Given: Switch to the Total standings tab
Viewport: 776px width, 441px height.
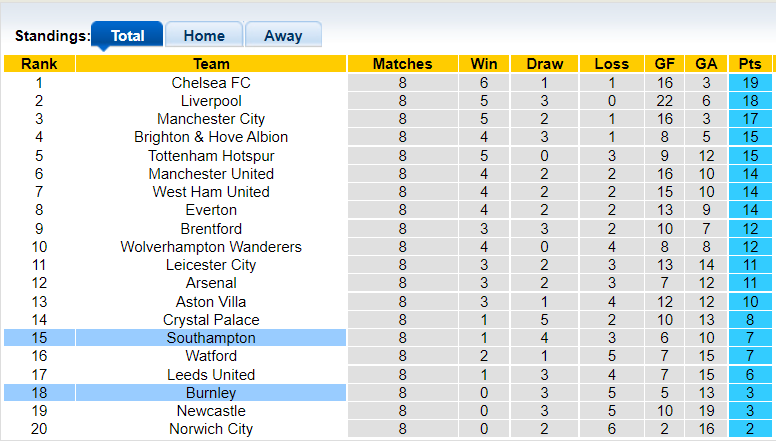Looking at the screenshot, I should click(127, 36).
